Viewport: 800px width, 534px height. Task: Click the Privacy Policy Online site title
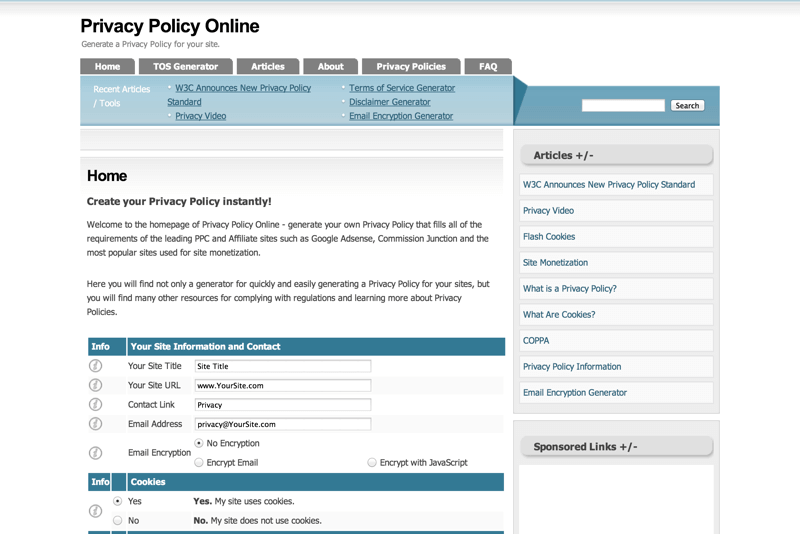click(x=170, y=26)
